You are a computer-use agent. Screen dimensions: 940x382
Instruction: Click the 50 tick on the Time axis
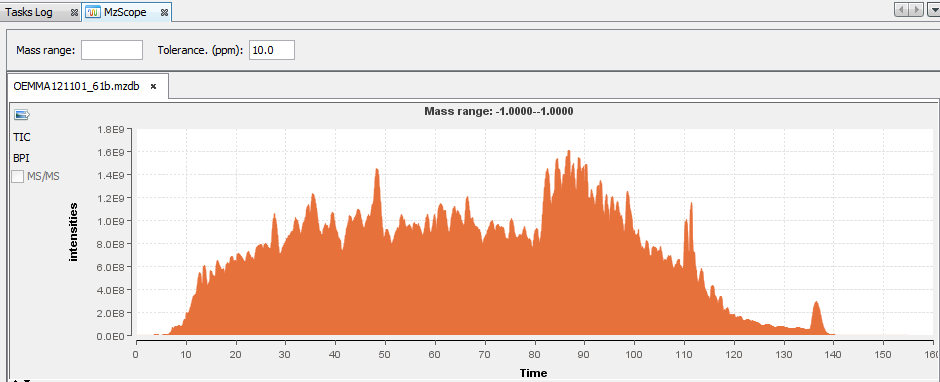385,353
